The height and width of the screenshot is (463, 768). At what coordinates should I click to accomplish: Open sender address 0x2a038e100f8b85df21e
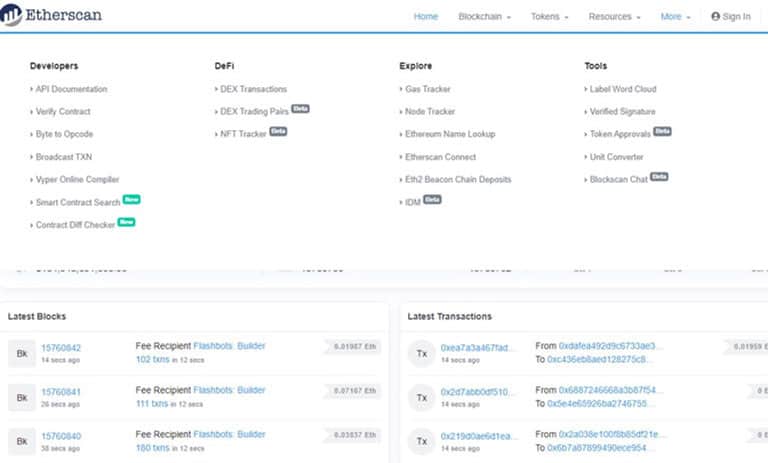612,434
